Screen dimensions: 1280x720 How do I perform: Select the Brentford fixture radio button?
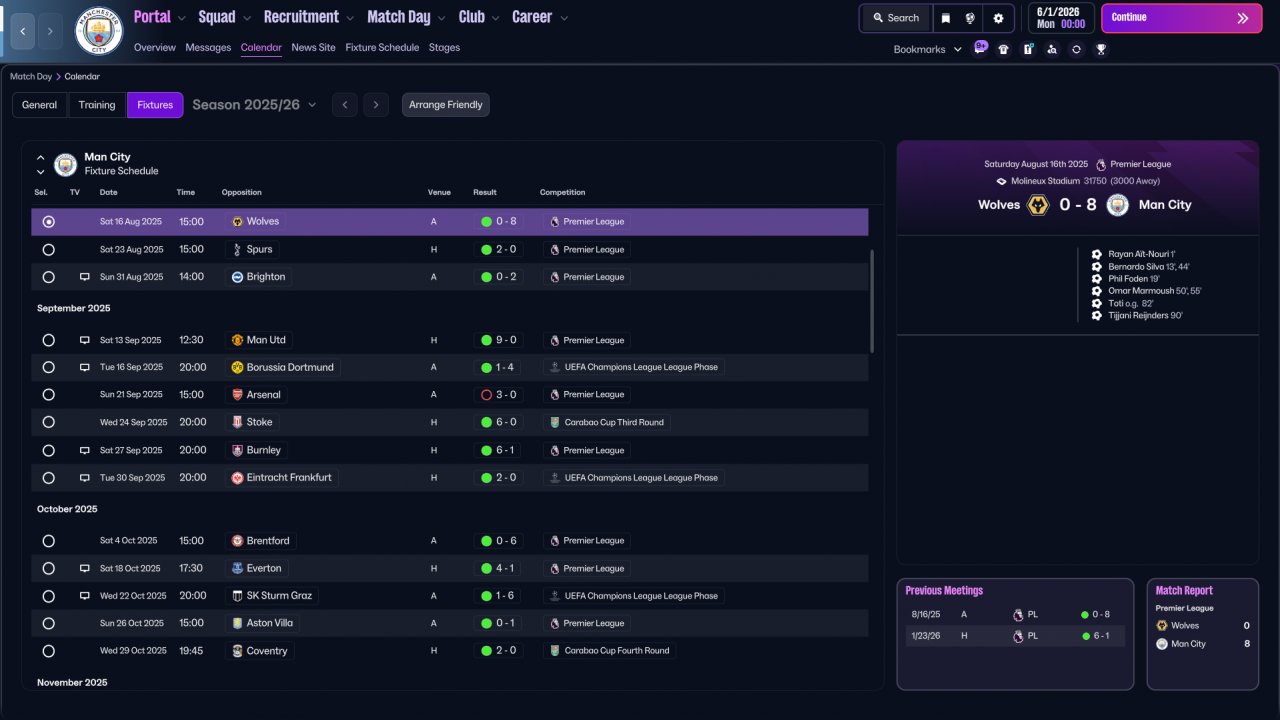[48, 541]
